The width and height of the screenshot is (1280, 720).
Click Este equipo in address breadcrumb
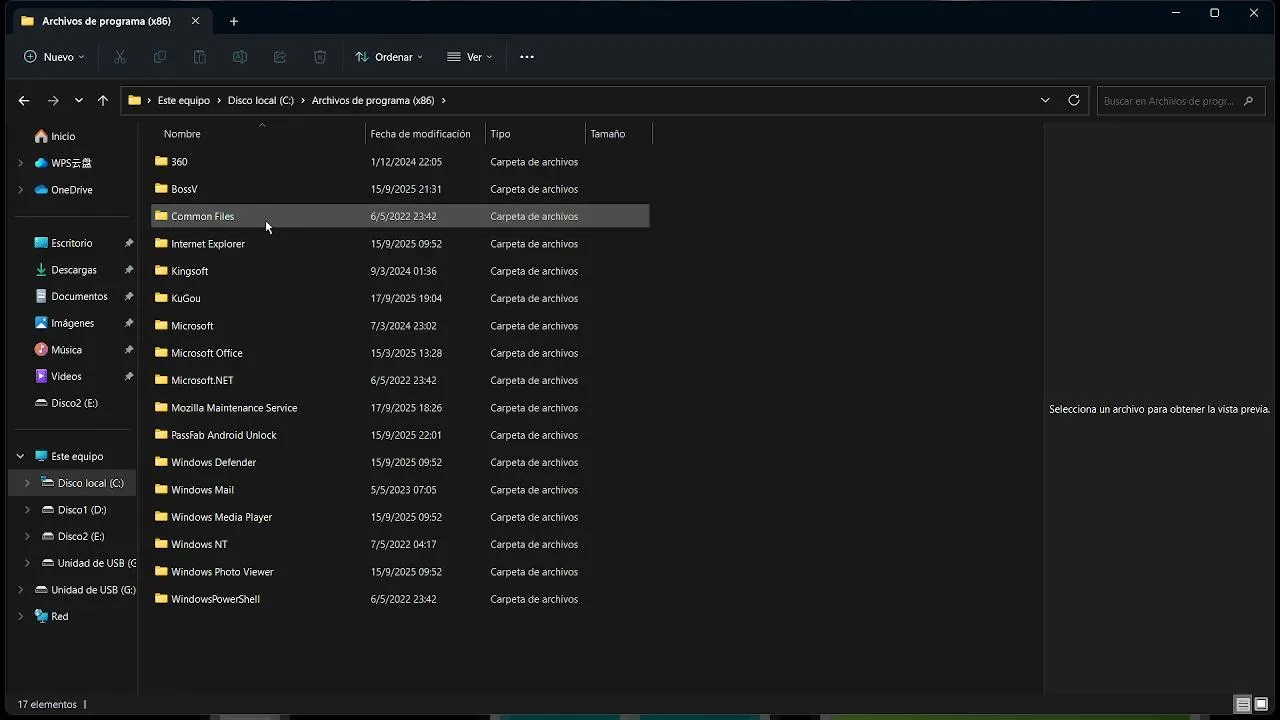point(184,101)
